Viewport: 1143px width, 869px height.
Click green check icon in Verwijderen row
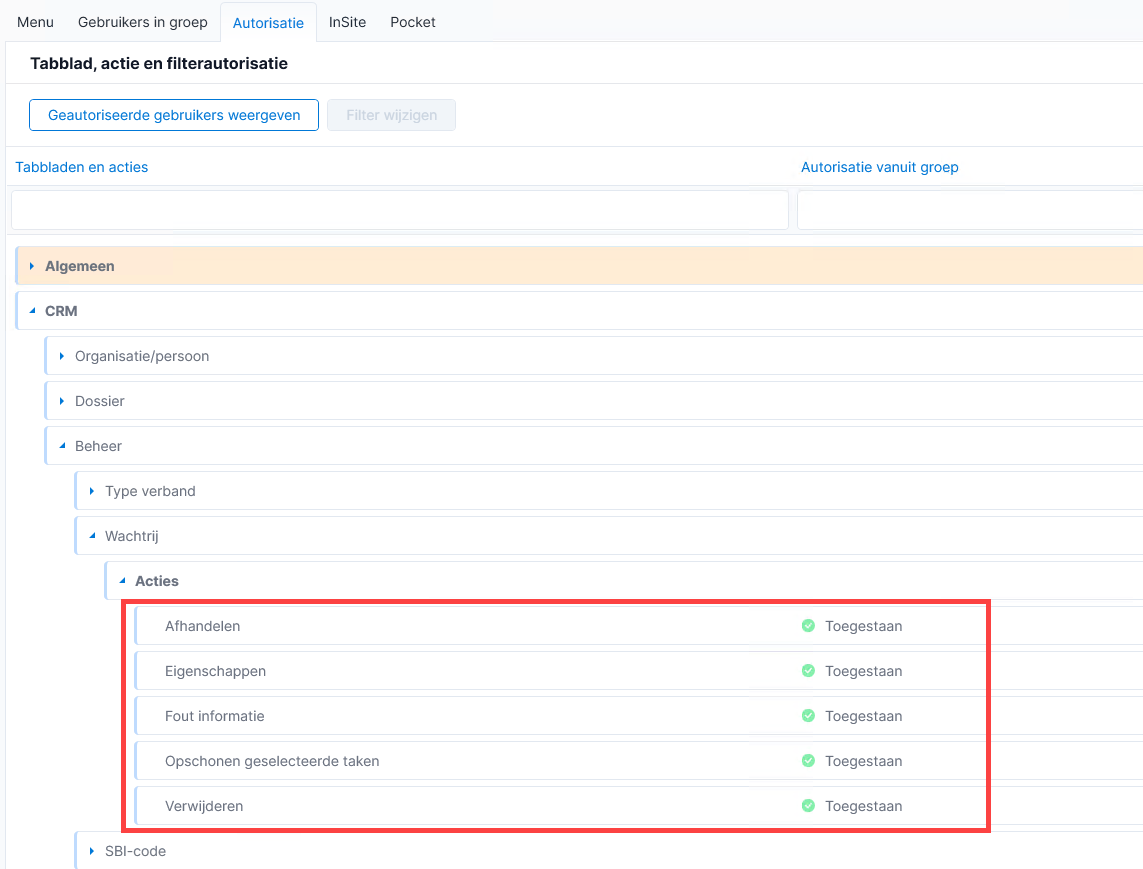[808, 806]
